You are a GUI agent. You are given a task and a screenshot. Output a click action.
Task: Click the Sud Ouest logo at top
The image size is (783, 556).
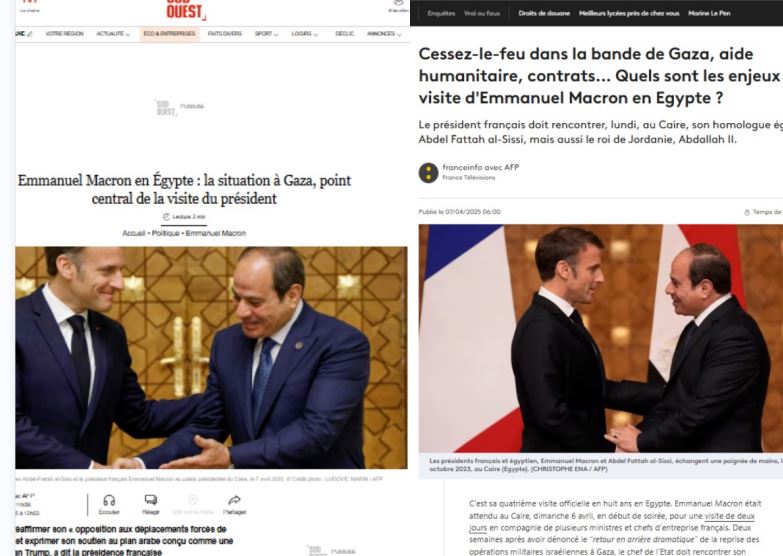click(186, 10)
